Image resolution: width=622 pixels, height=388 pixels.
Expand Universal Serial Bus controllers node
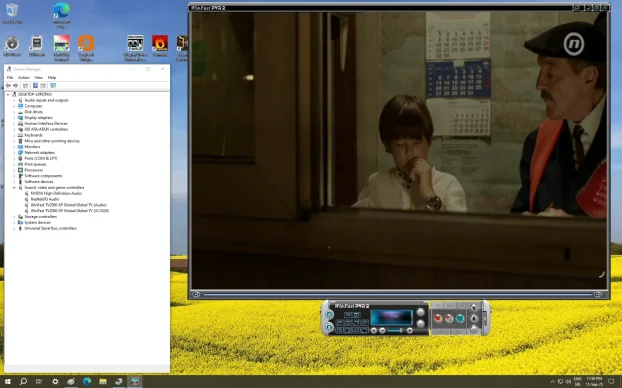coord(14,229)
